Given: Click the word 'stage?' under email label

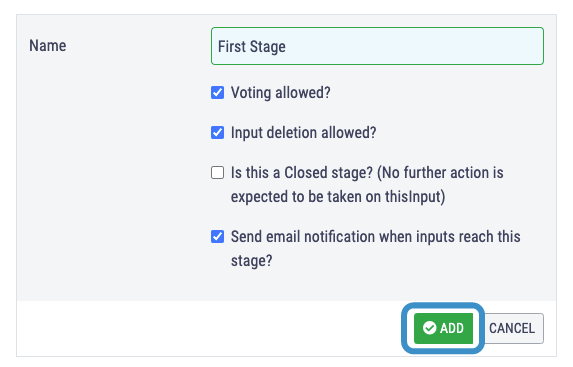Looking at the screenshot, I should [251, 261].
